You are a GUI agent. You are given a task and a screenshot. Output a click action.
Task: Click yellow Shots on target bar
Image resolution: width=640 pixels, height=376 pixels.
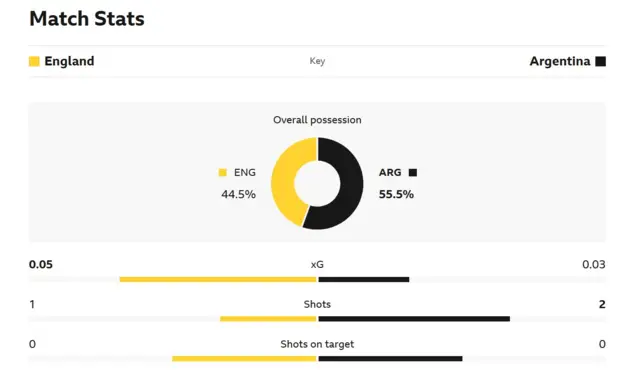pyautogui.click(x=244, y=359)
